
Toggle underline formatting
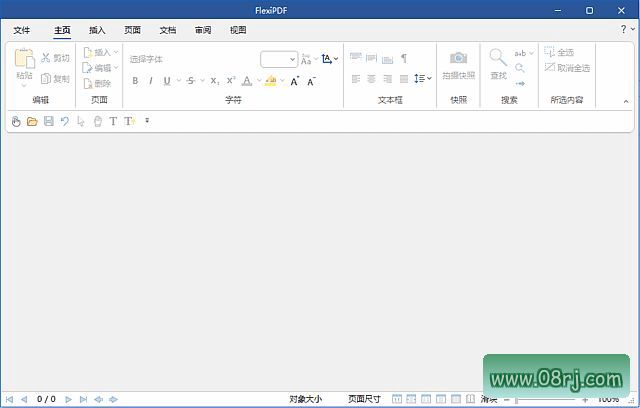tap(167, 81)
